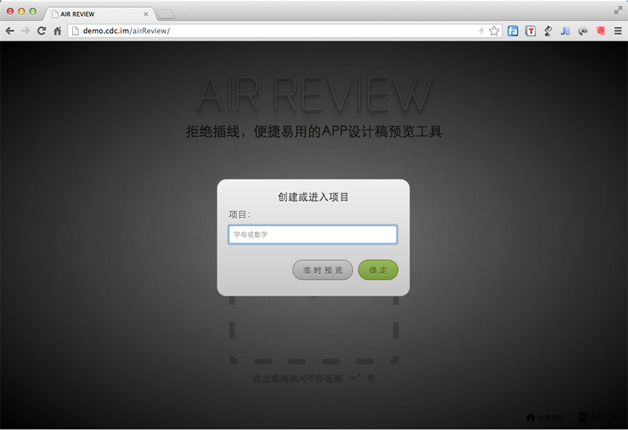
Task: Reload the AIR REVIEW page
Action: [x=41, y=31]
